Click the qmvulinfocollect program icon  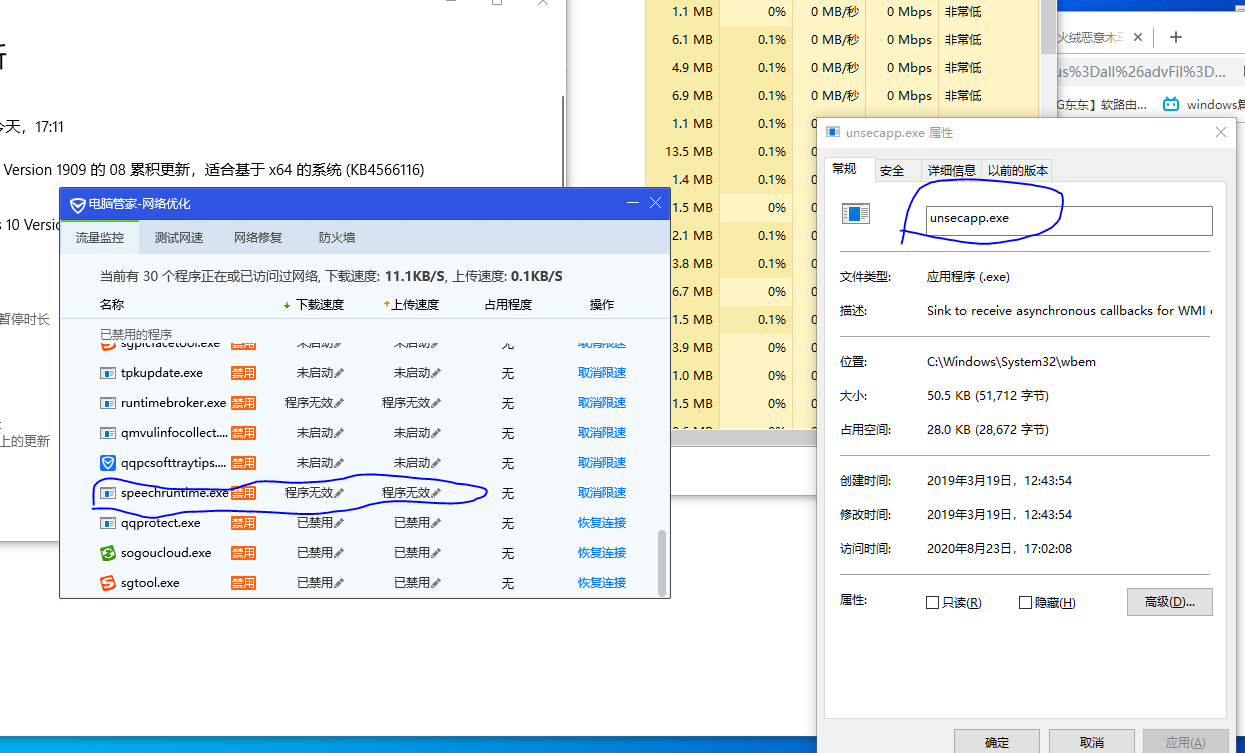pyautogui.click(x=108, y=433)
